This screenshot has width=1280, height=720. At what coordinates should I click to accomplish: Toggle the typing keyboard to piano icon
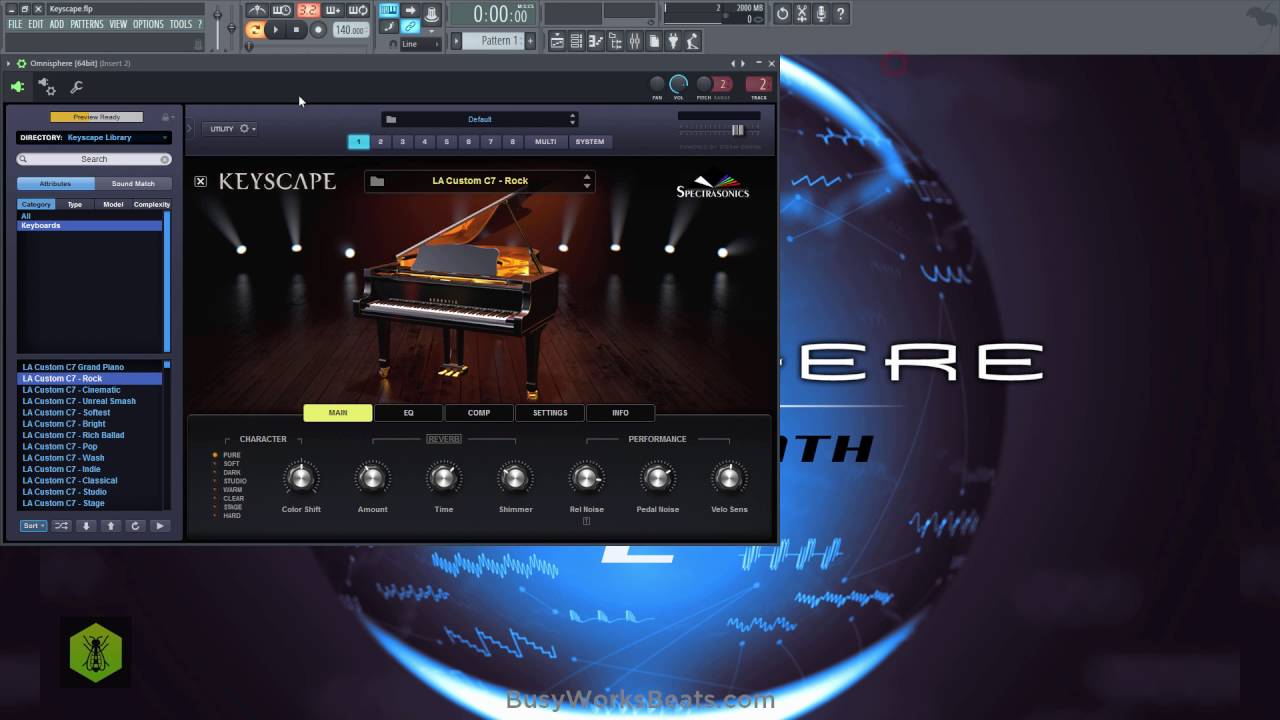pyautogui.click(x=388, y=10)
